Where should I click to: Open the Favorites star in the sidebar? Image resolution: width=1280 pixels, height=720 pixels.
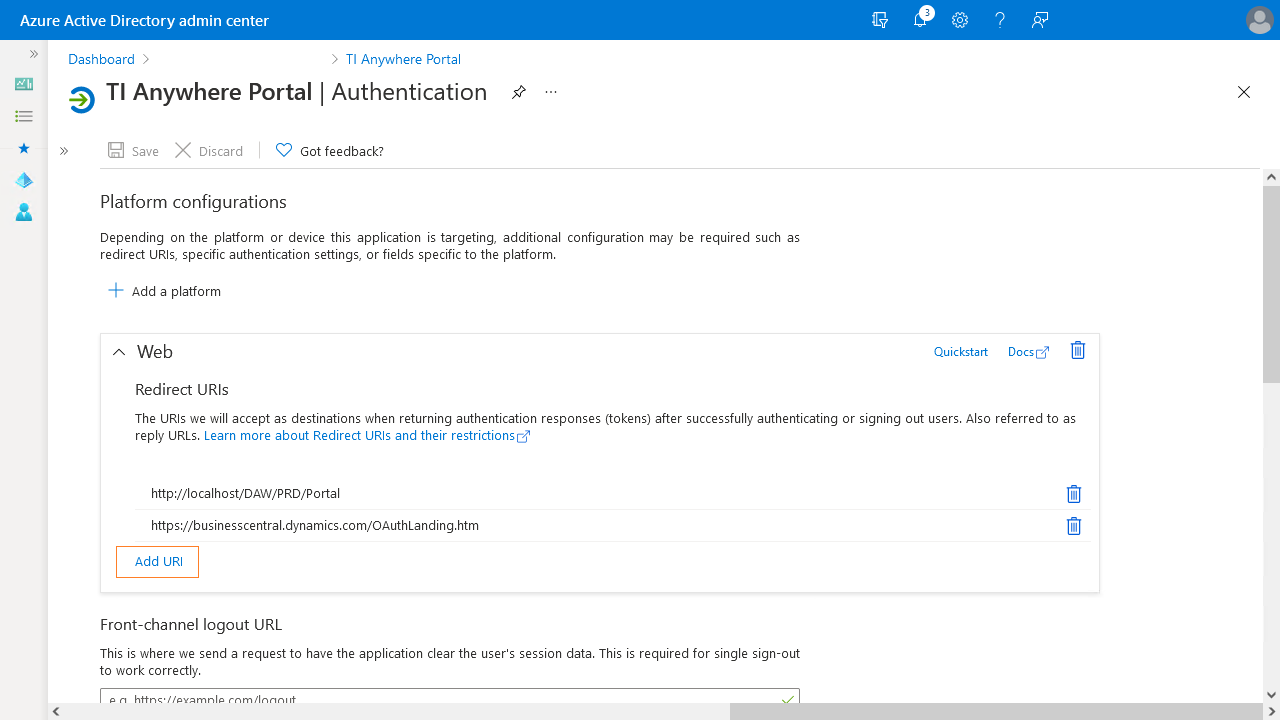[24, 148]
